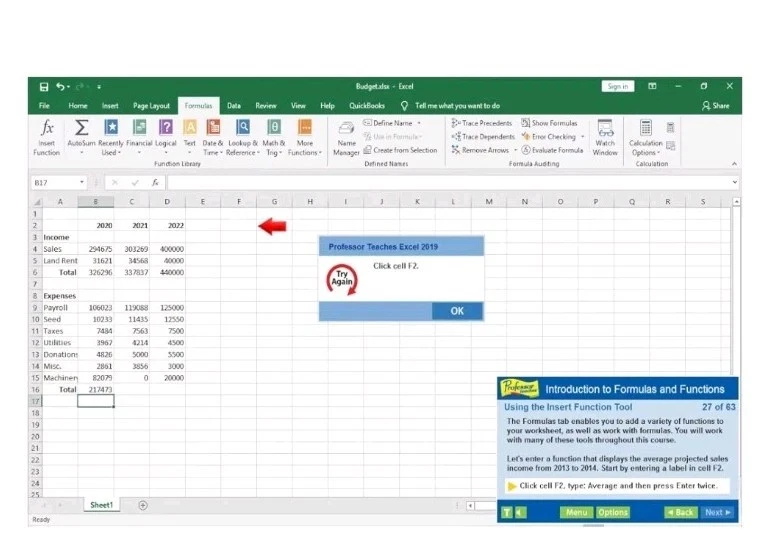
Task: Open the Date & Time functions
Action: [213, 138]
